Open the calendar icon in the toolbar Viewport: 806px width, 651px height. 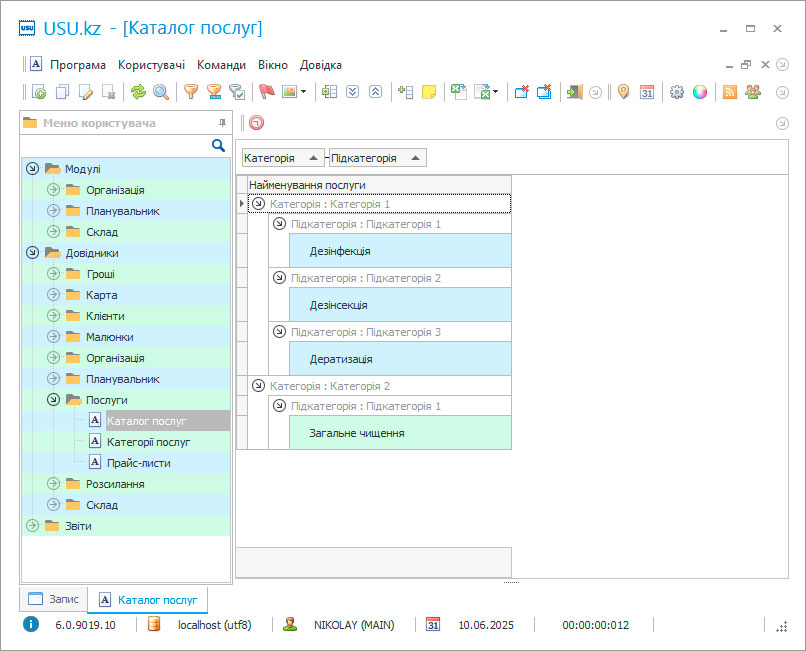647,92
